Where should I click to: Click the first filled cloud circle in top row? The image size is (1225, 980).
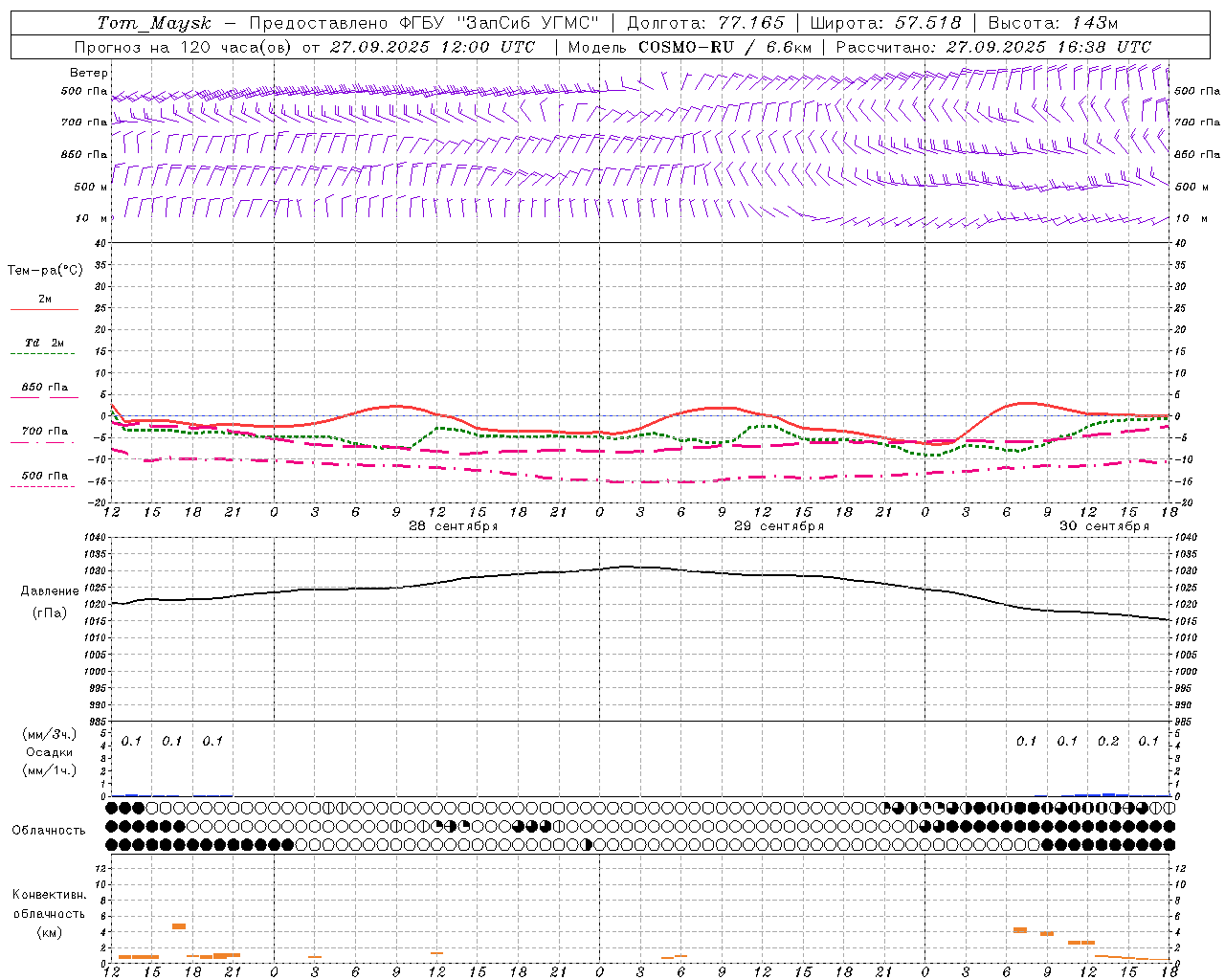pyautogui.click(x=112, y=808)
